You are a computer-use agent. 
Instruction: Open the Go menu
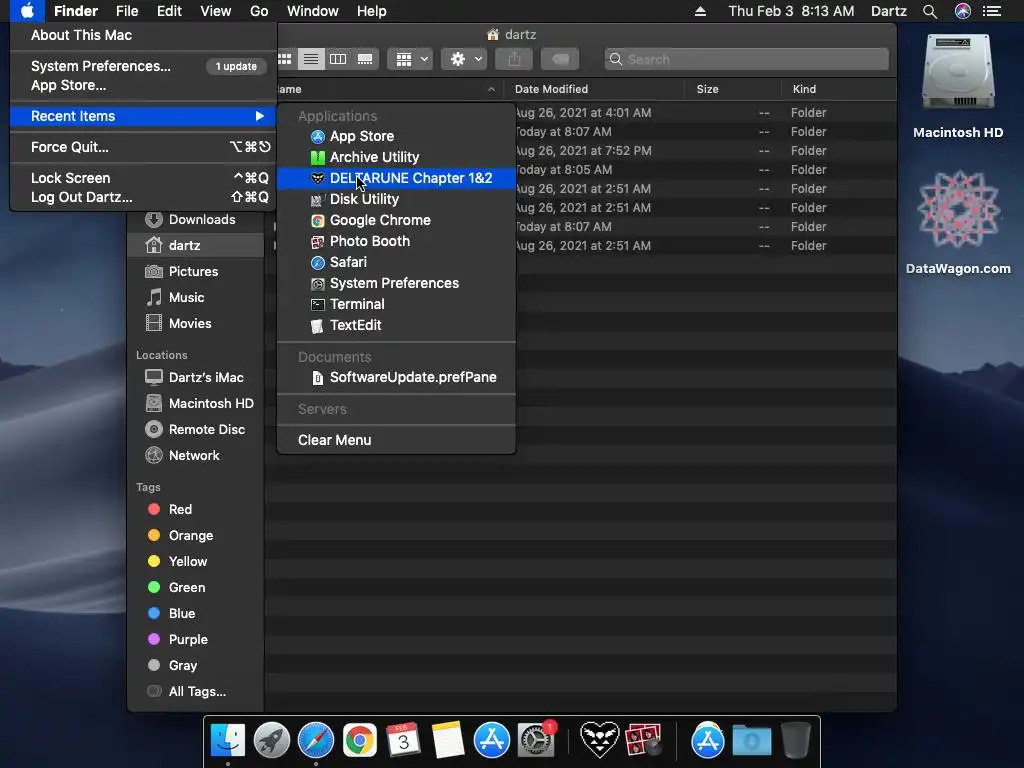coord(259,11)
